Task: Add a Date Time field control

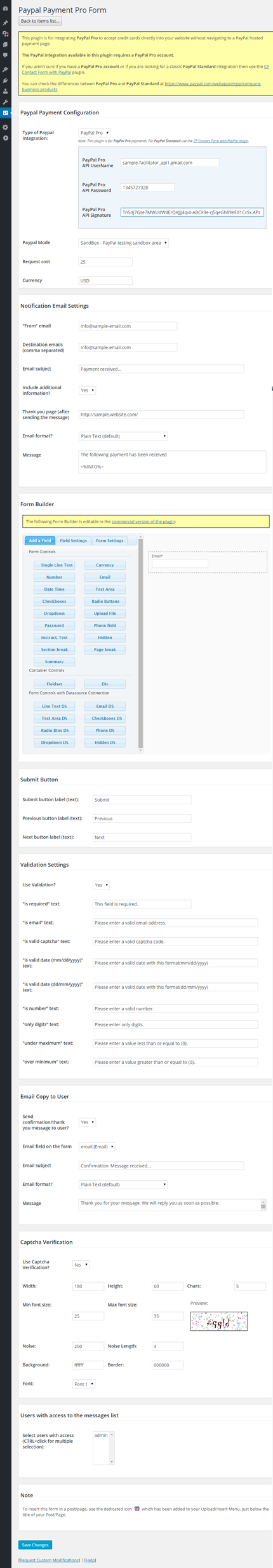Action: (55, 589)
